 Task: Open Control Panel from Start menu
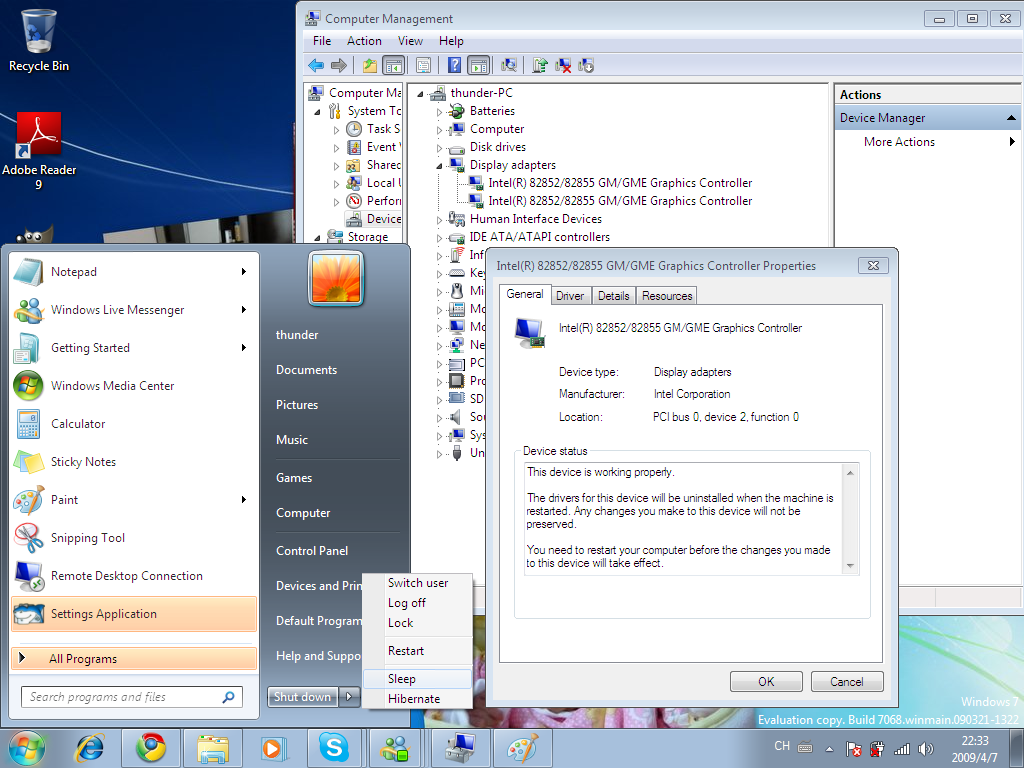(x=312, y=551)
